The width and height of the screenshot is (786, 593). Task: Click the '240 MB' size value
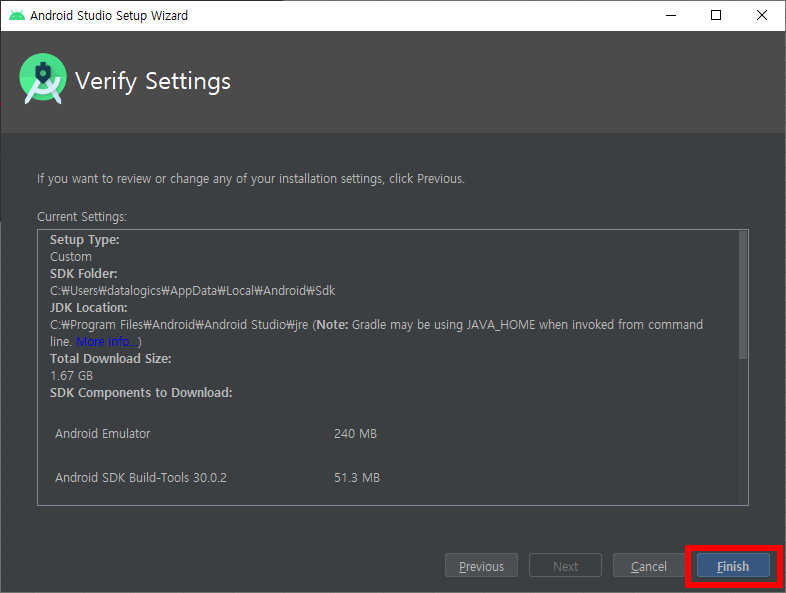point(355,434)
